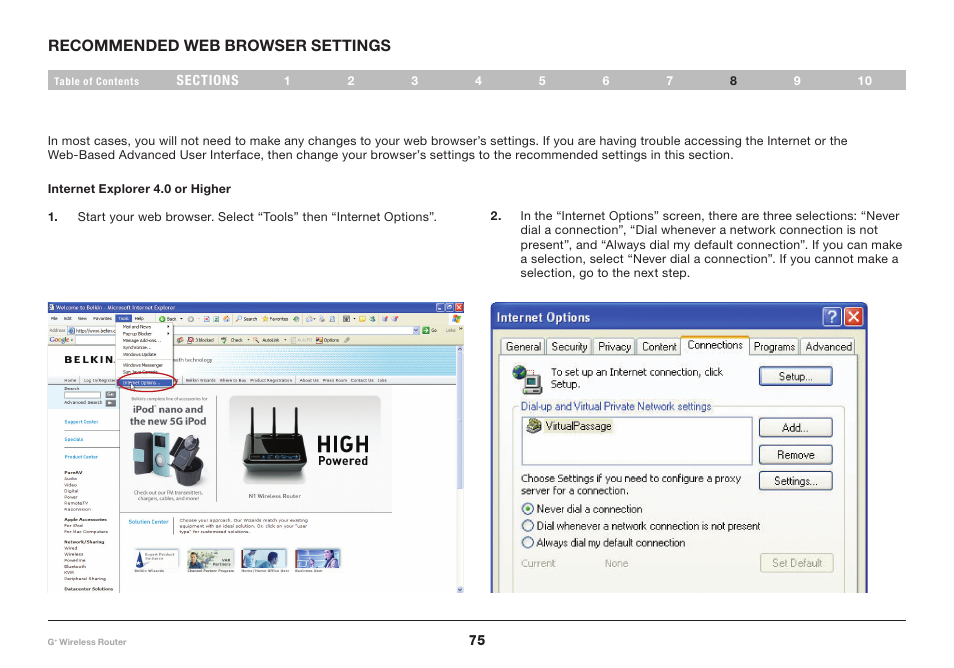Click the 'Support Center' link on Belkin page
Image resolution: width=954 pixels, height=668 pixels.
point(81,422)
